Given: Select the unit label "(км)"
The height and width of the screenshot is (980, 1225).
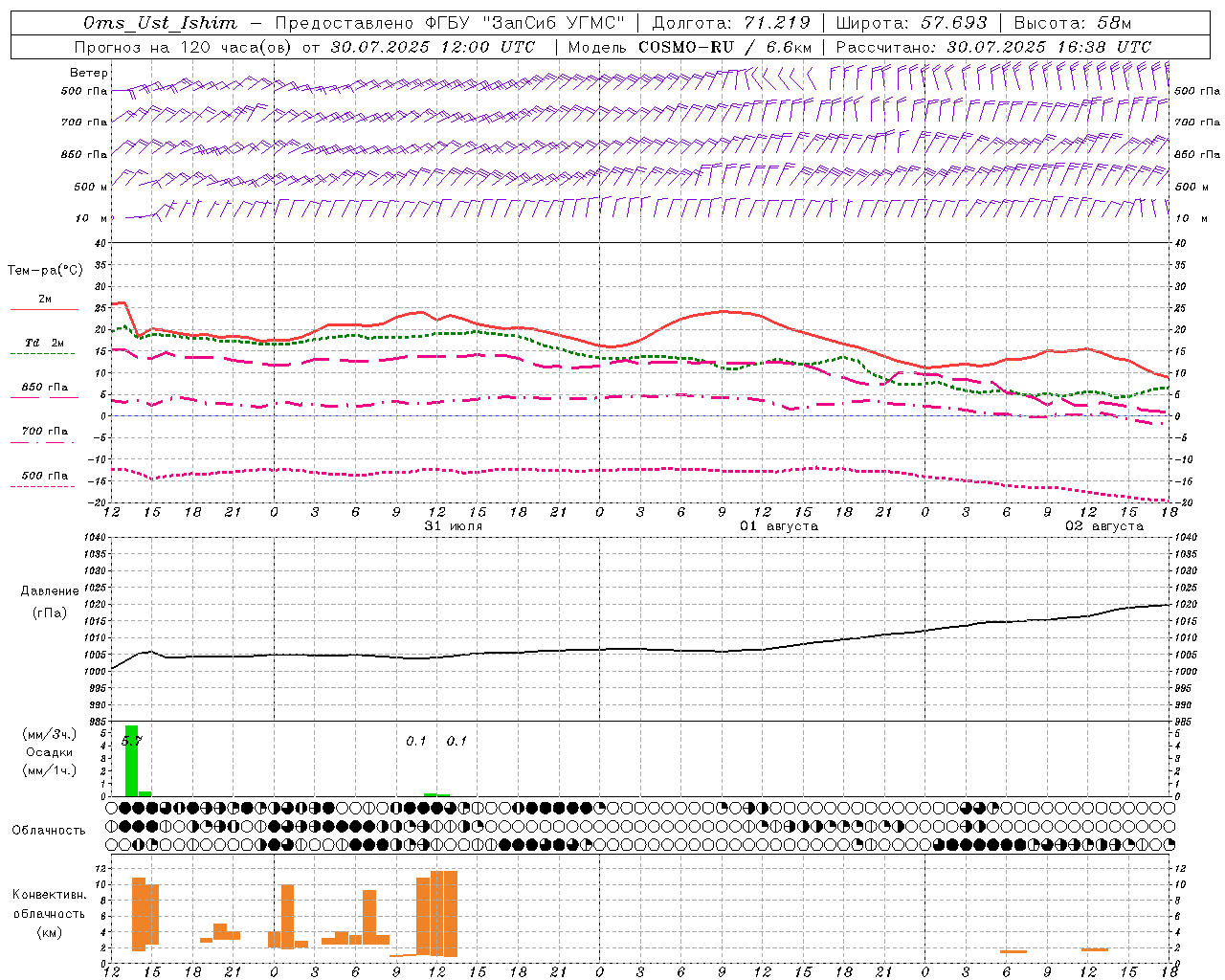Looking at the screenshot, I should click(50, 932).
